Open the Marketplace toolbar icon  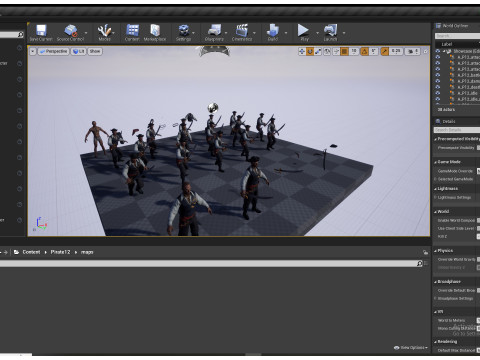coord(155,30)
